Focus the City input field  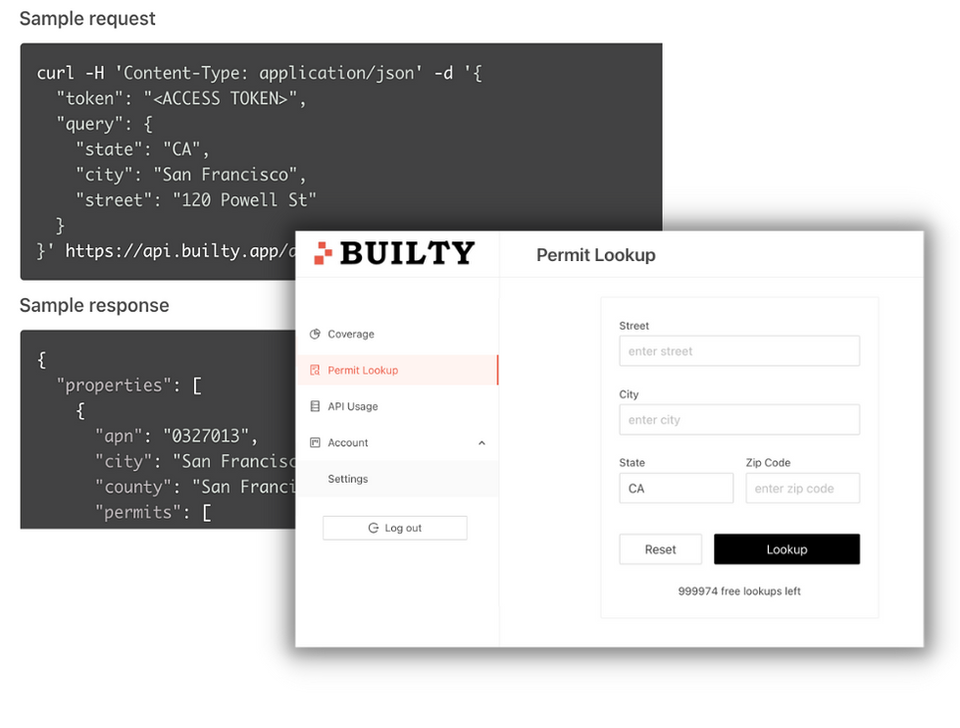pos(739,419)
